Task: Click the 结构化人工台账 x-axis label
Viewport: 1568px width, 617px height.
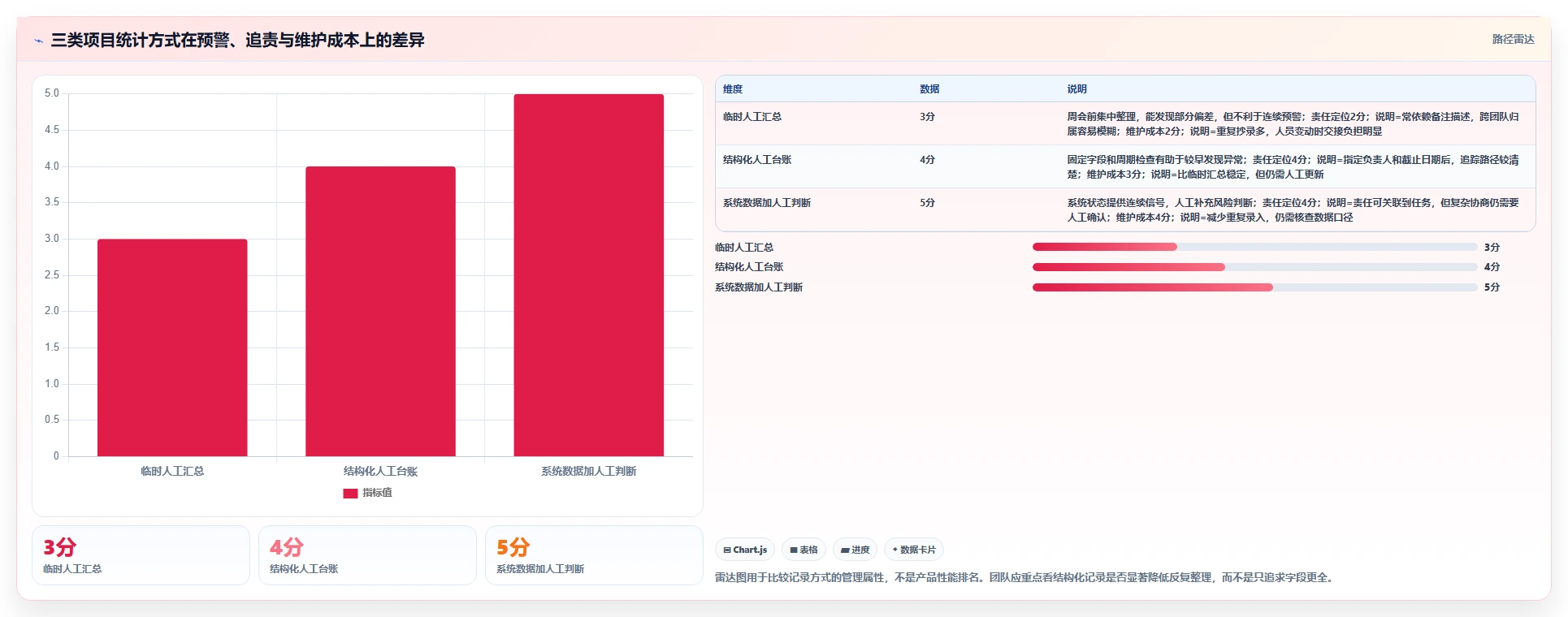Action: 380,471
